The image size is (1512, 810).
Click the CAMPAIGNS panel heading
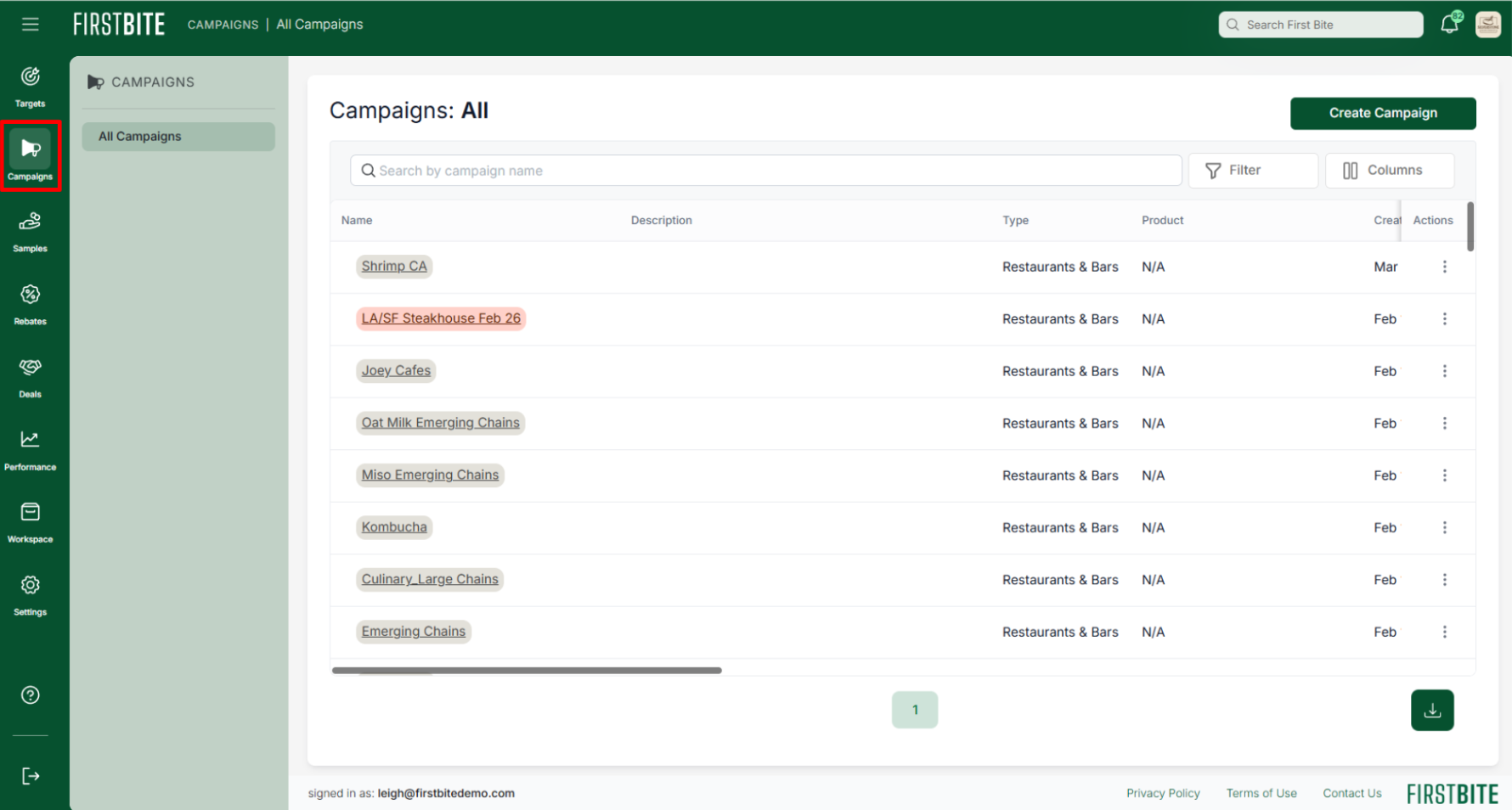(x=153, y=82)
